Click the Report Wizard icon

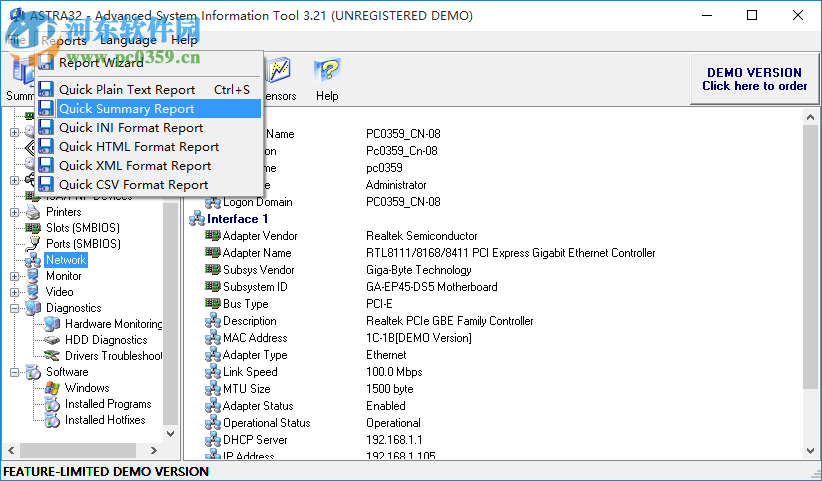46,63
